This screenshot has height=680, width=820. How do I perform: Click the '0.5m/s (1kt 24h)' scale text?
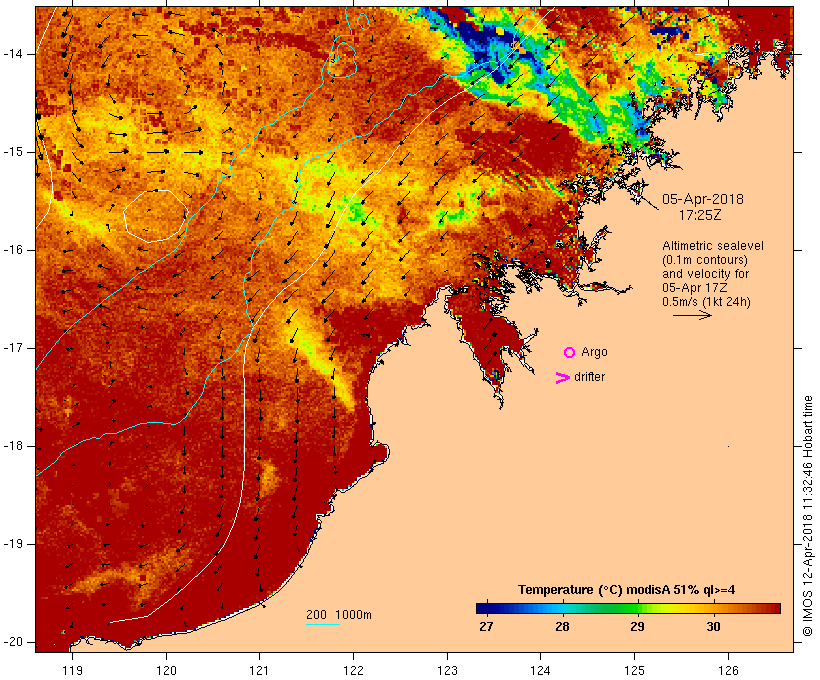706,302
